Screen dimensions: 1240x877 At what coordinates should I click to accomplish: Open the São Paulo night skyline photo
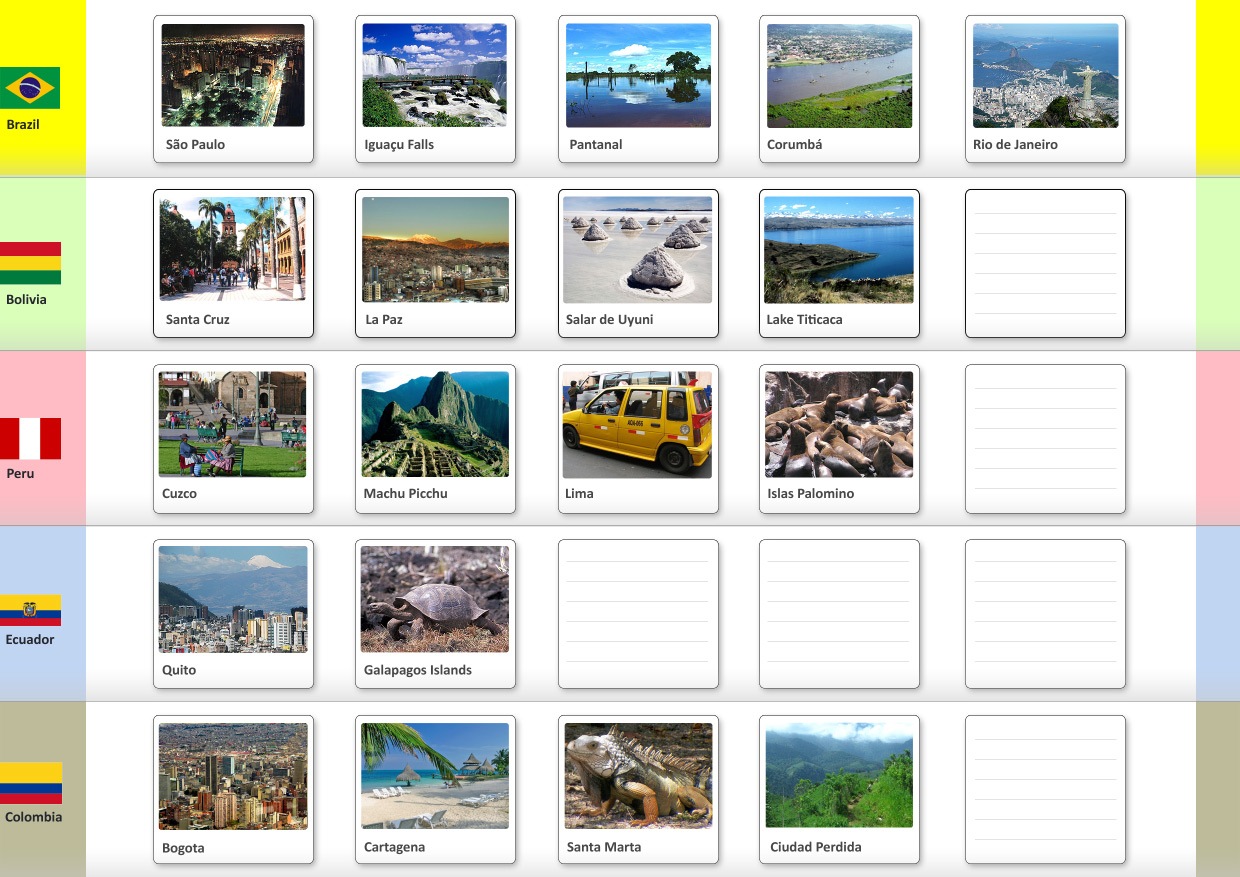233,75
